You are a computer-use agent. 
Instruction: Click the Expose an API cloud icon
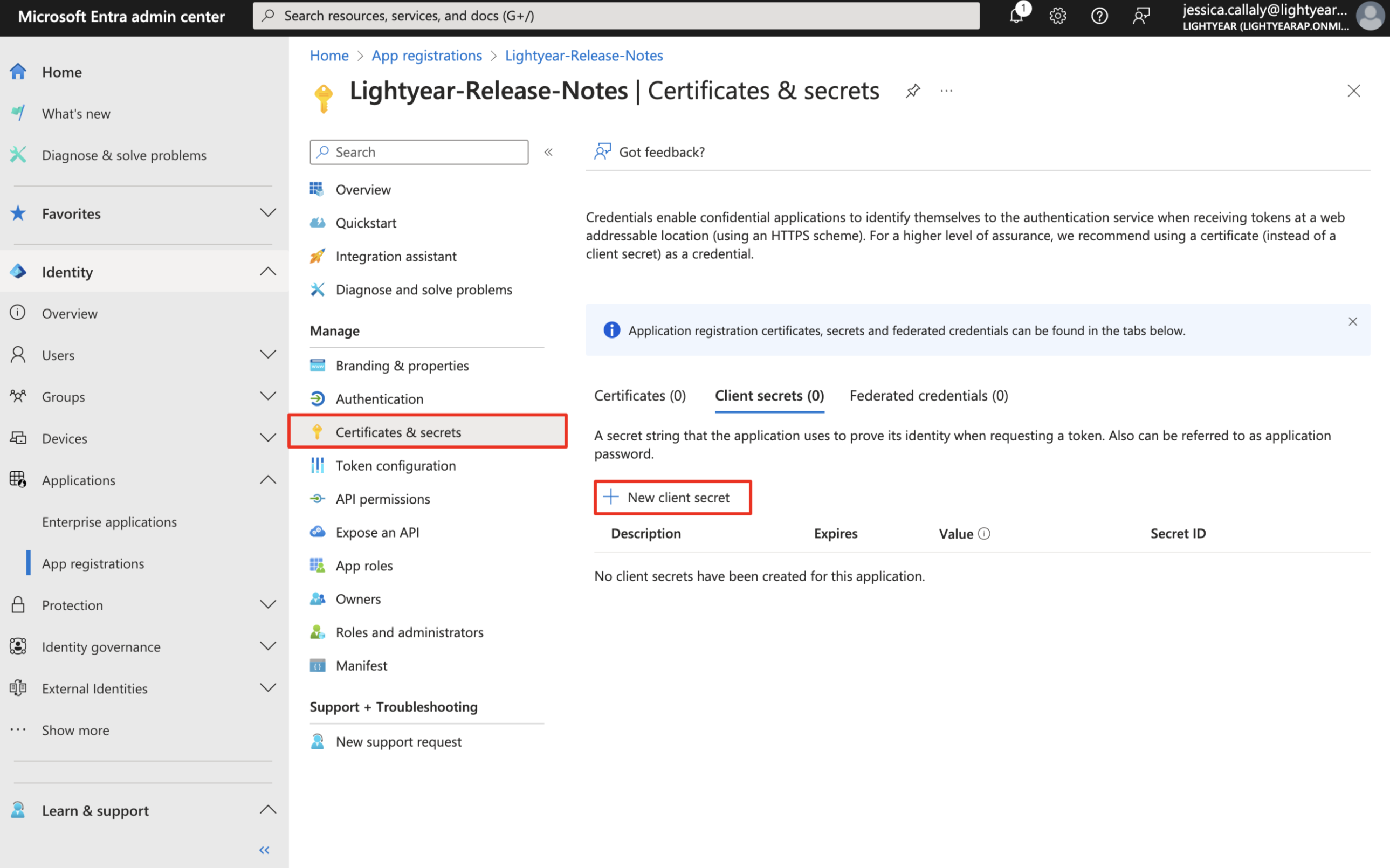[x=317, y=532]
